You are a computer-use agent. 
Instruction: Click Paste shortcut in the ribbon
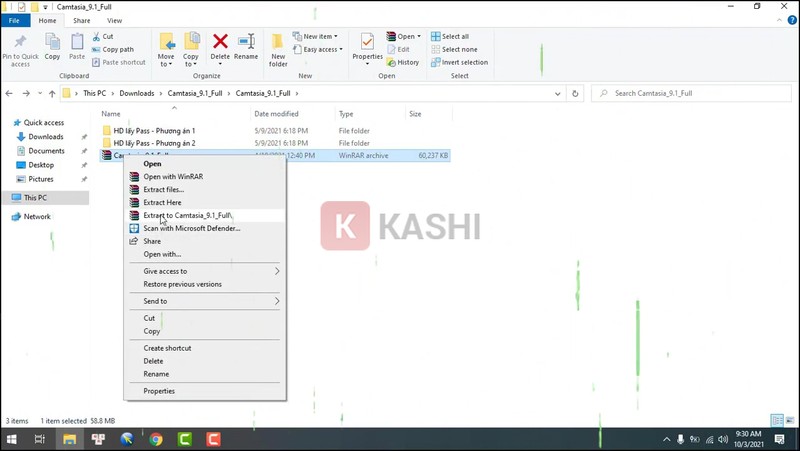click(119, 62)
